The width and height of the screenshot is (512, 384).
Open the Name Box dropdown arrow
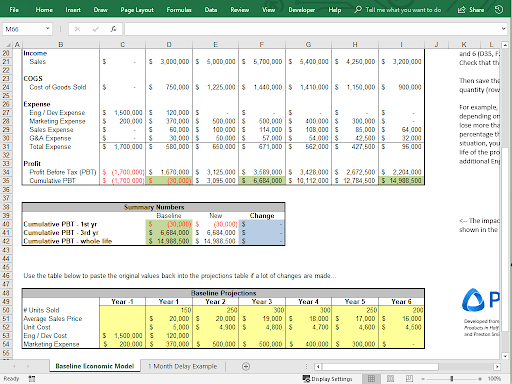(48, 29)
